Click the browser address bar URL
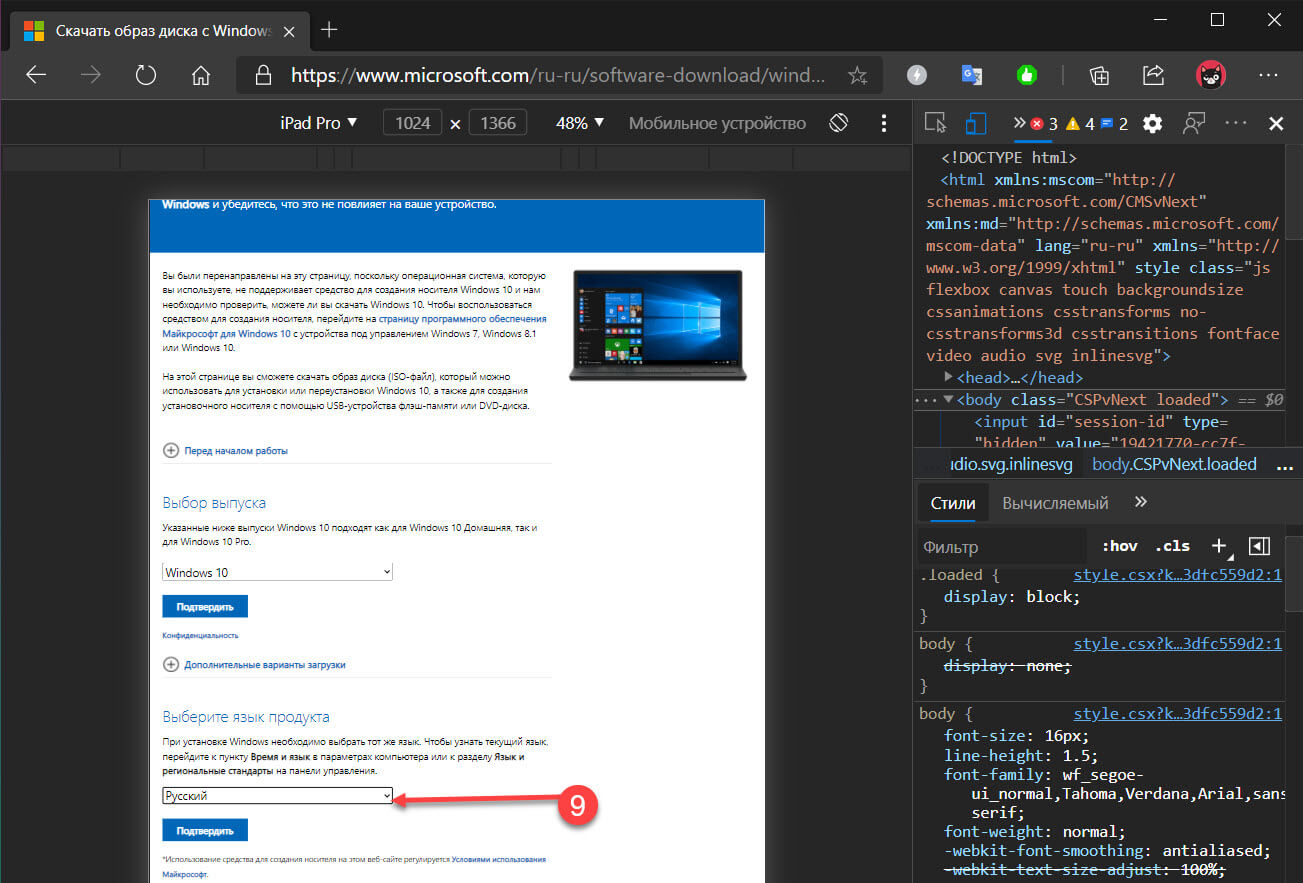Image resolution: width=1303 pixels, height=883 pixels. 559,75
